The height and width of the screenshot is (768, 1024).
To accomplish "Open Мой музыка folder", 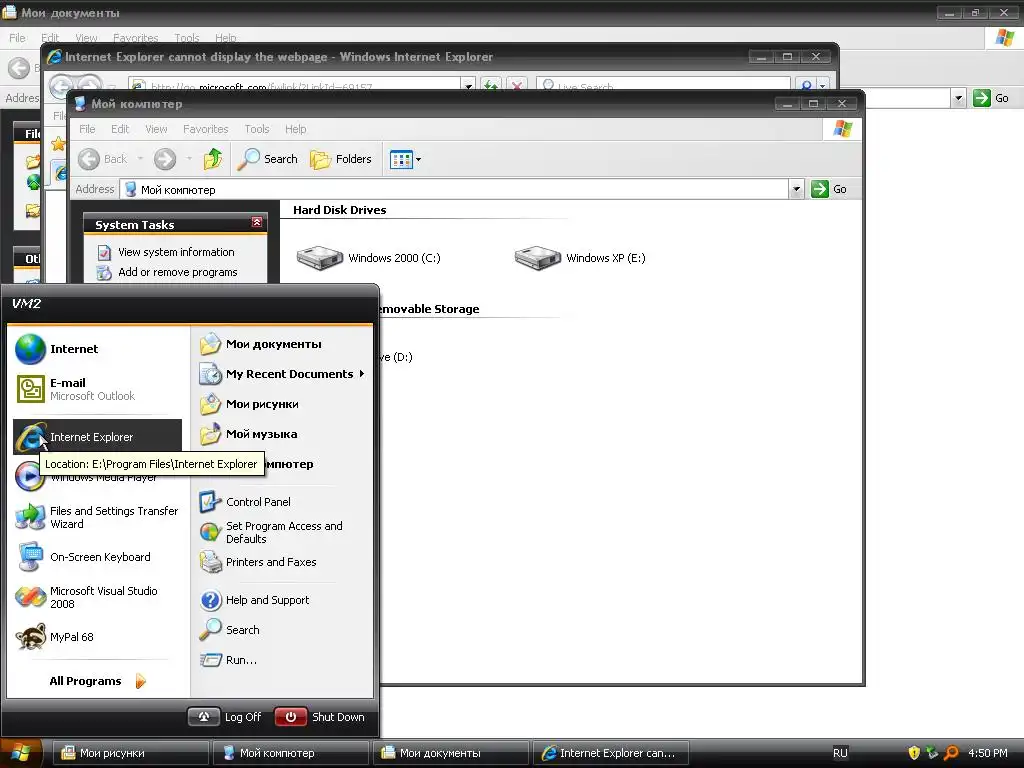I will [x=283, y=434].
